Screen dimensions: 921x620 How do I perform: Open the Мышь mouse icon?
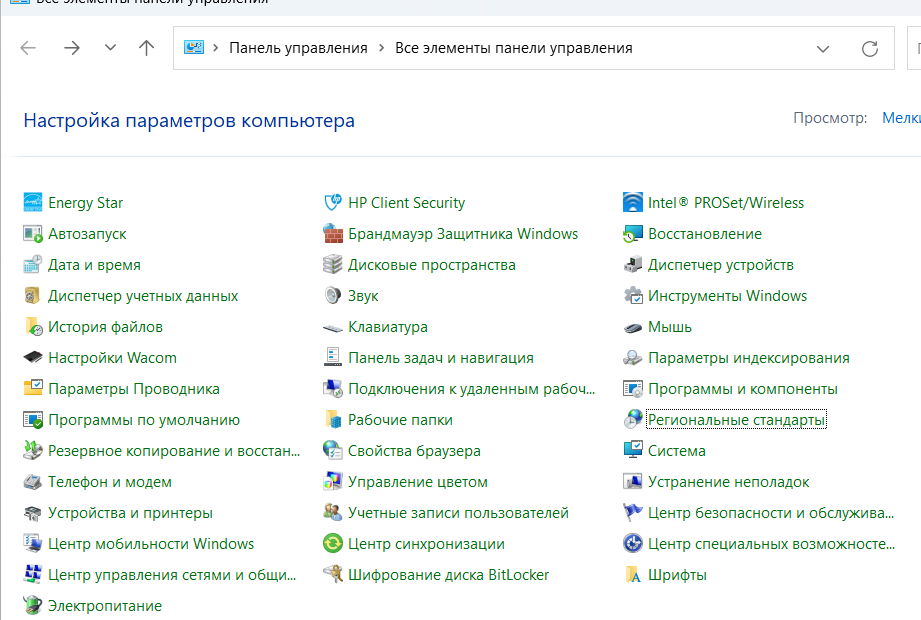[x=633, y=327]
